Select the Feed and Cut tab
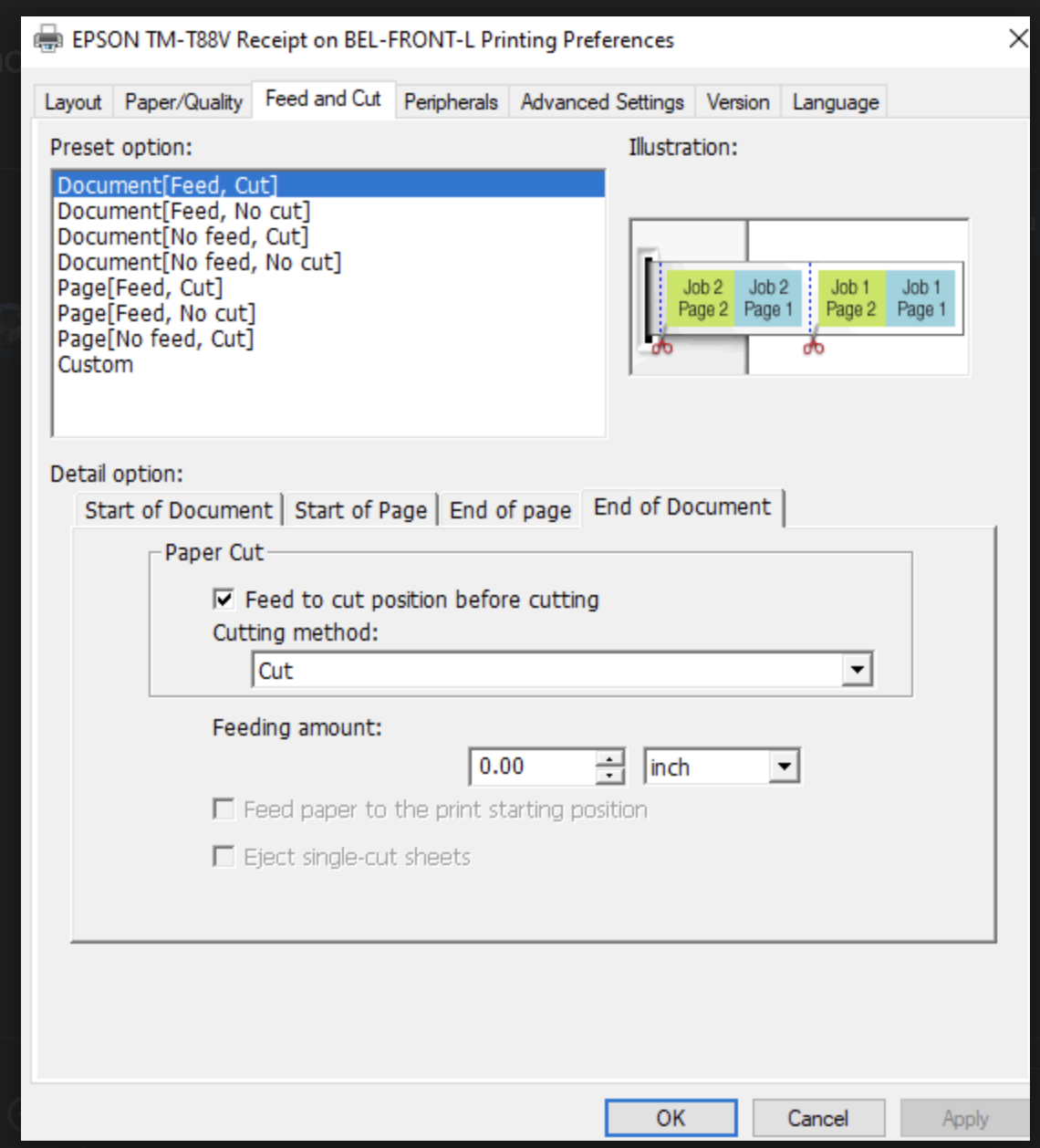Screen dimensions: 1040x1148 pyautogui.click(x=323, y=99)
